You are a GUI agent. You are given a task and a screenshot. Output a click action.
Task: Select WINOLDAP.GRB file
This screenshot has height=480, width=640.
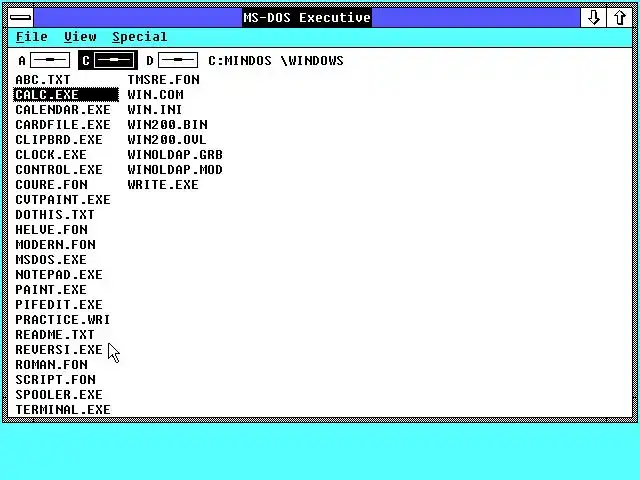click(175, 155)
